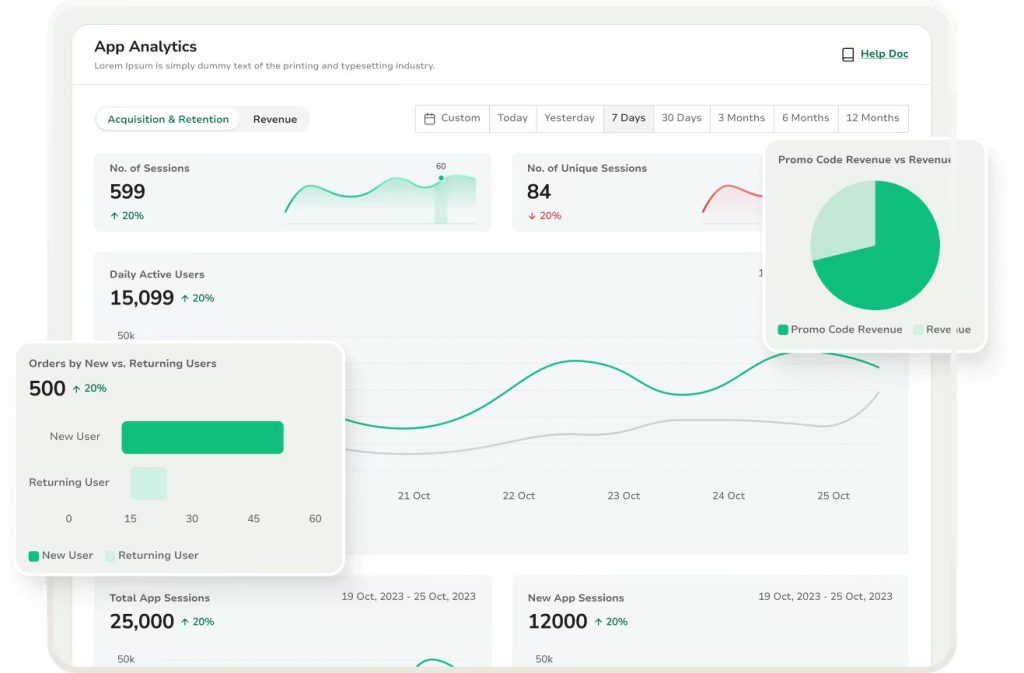Select the 12 Months range
The width and height of the screenshot is (1024, 673).
coord(872,118)
